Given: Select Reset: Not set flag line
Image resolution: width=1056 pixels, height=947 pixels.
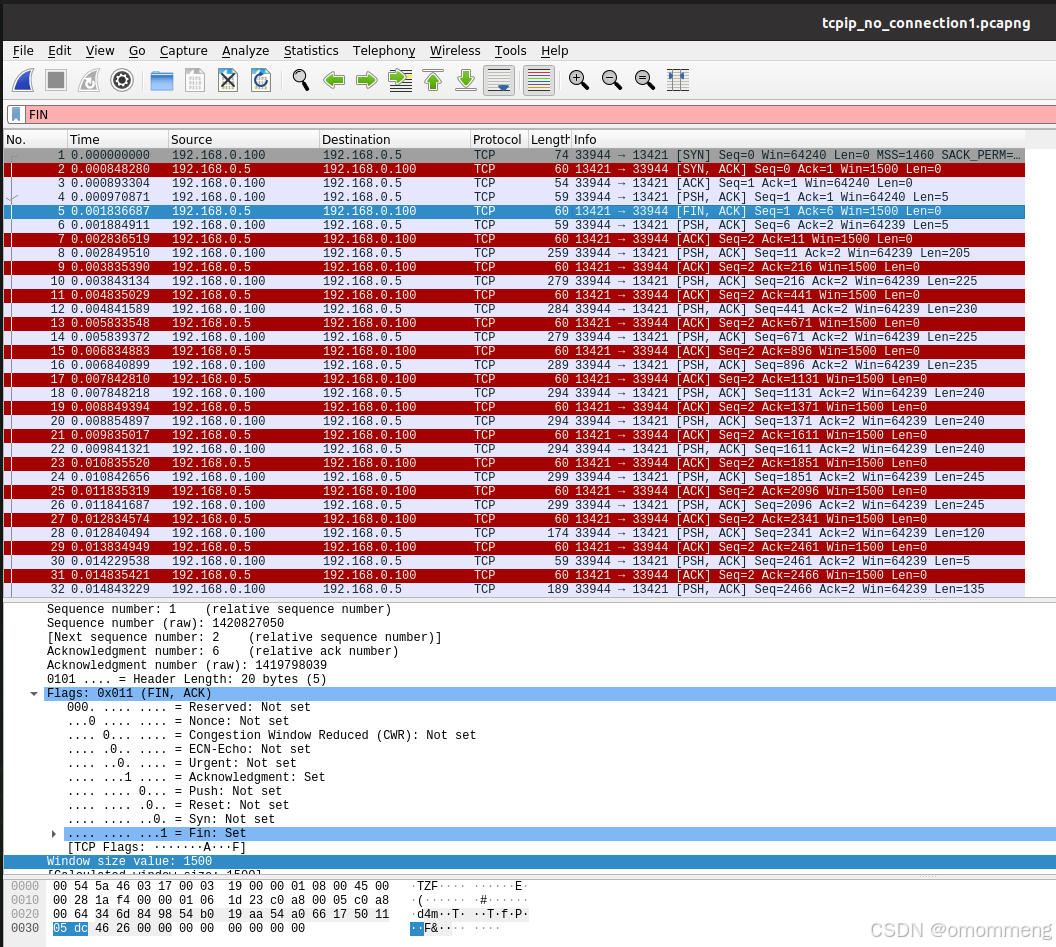Looking at the screenshot, I should click(178, 806).
